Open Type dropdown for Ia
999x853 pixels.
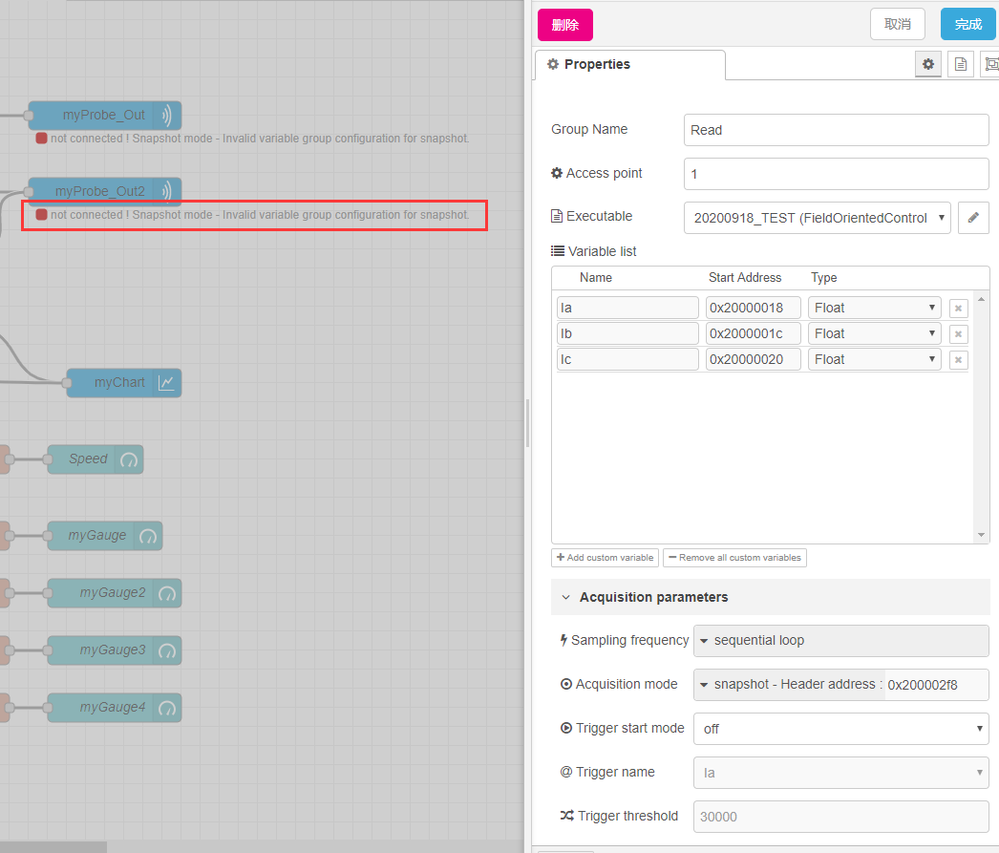coord(874,308)
